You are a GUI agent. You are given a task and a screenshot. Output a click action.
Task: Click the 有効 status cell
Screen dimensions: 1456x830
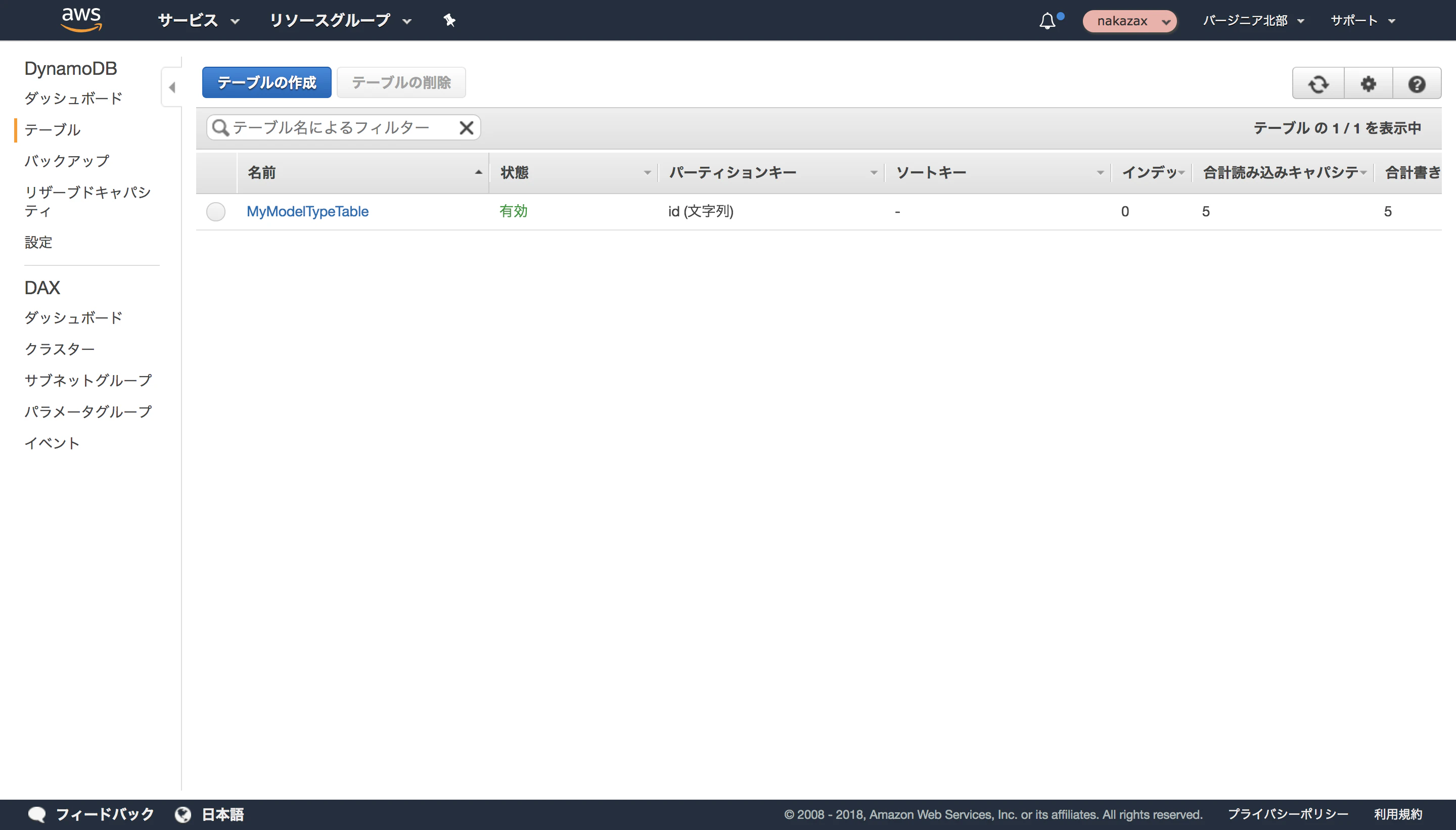514,211
